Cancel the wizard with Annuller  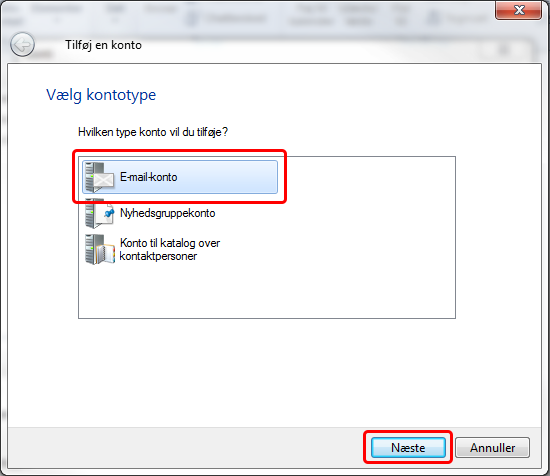(x=492, y=448)
